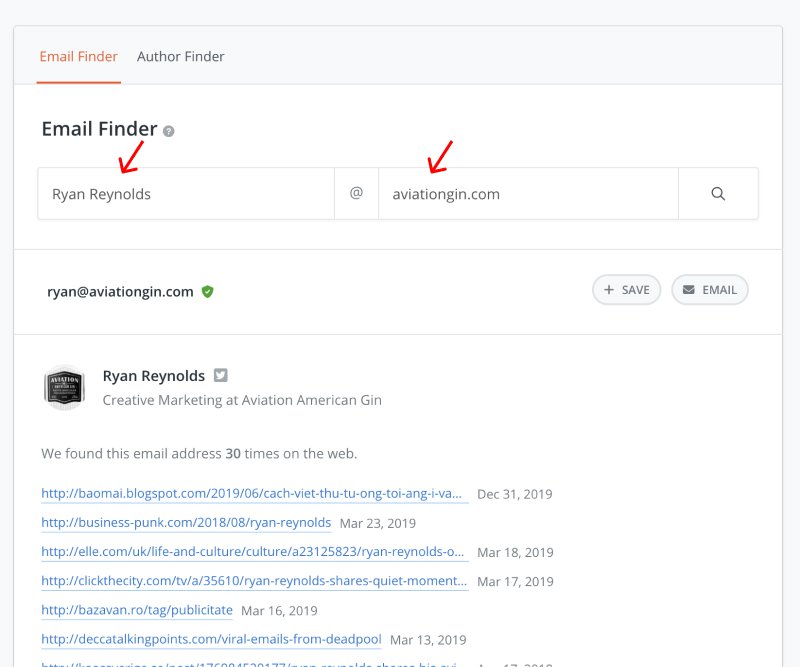Open the business-punk.com ryan-reynolds link

(186, 523)
